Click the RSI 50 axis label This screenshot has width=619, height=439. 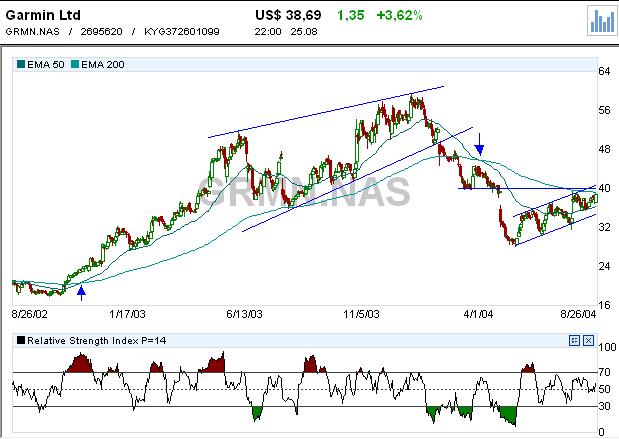click(604, 389)
